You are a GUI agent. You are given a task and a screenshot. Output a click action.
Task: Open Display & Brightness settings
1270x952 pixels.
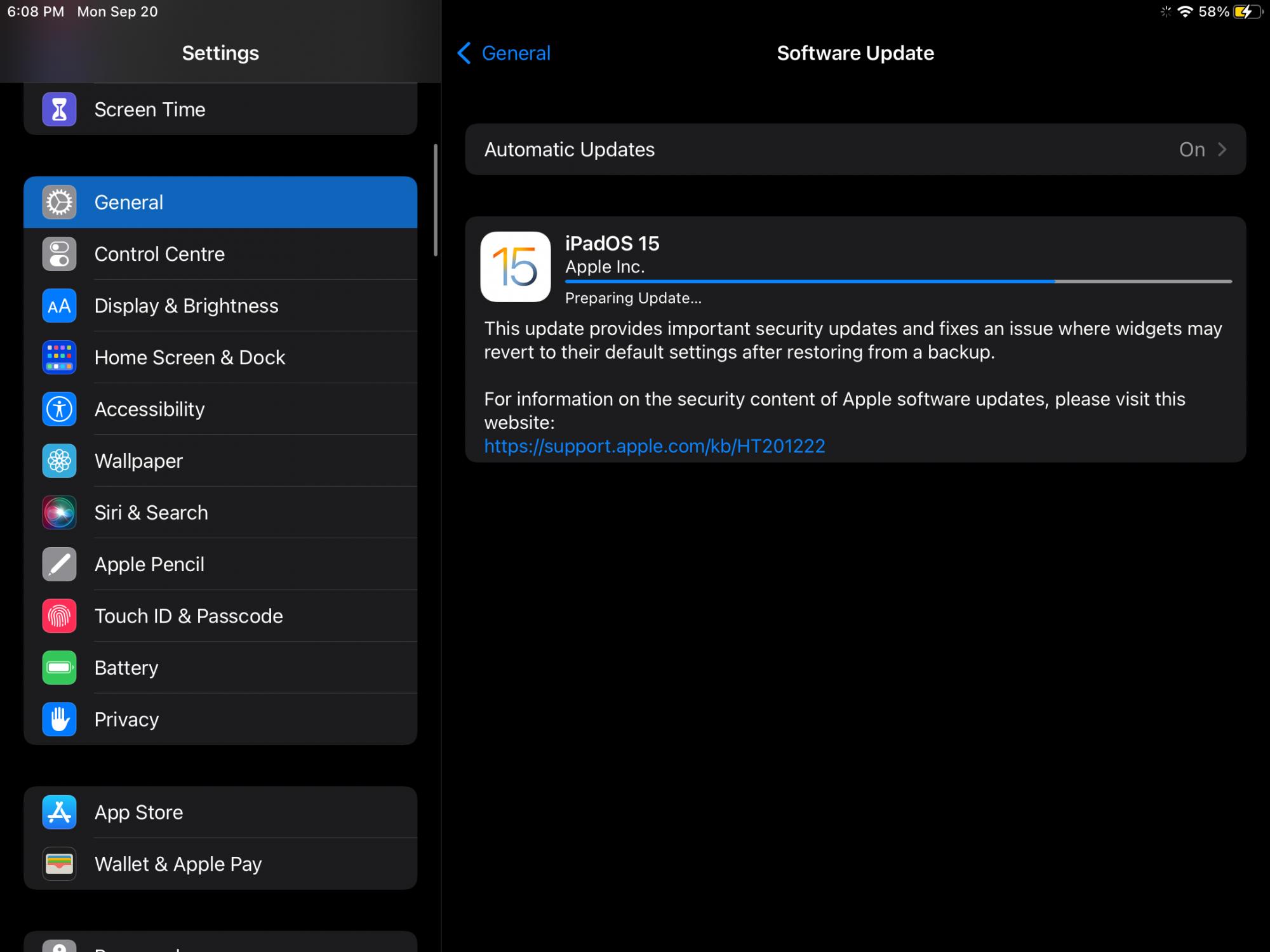click(x=220, y=306)
